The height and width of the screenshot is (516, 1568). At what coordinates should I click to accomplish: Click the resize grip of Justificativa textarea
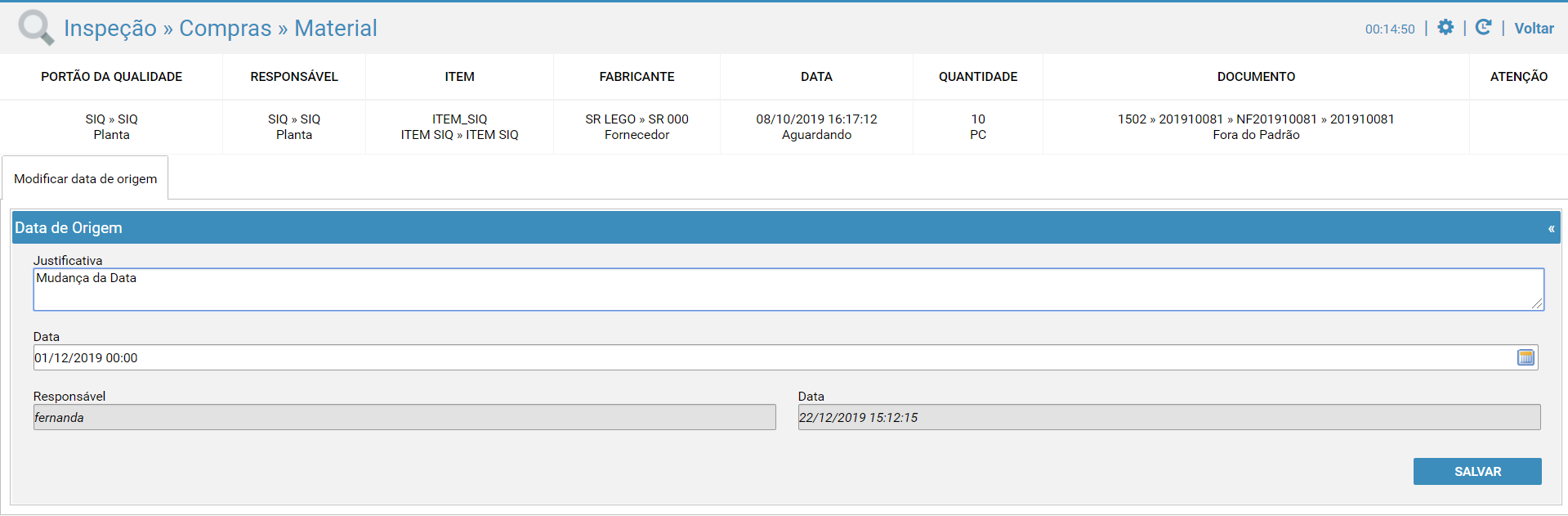[x=1537, y=304]
